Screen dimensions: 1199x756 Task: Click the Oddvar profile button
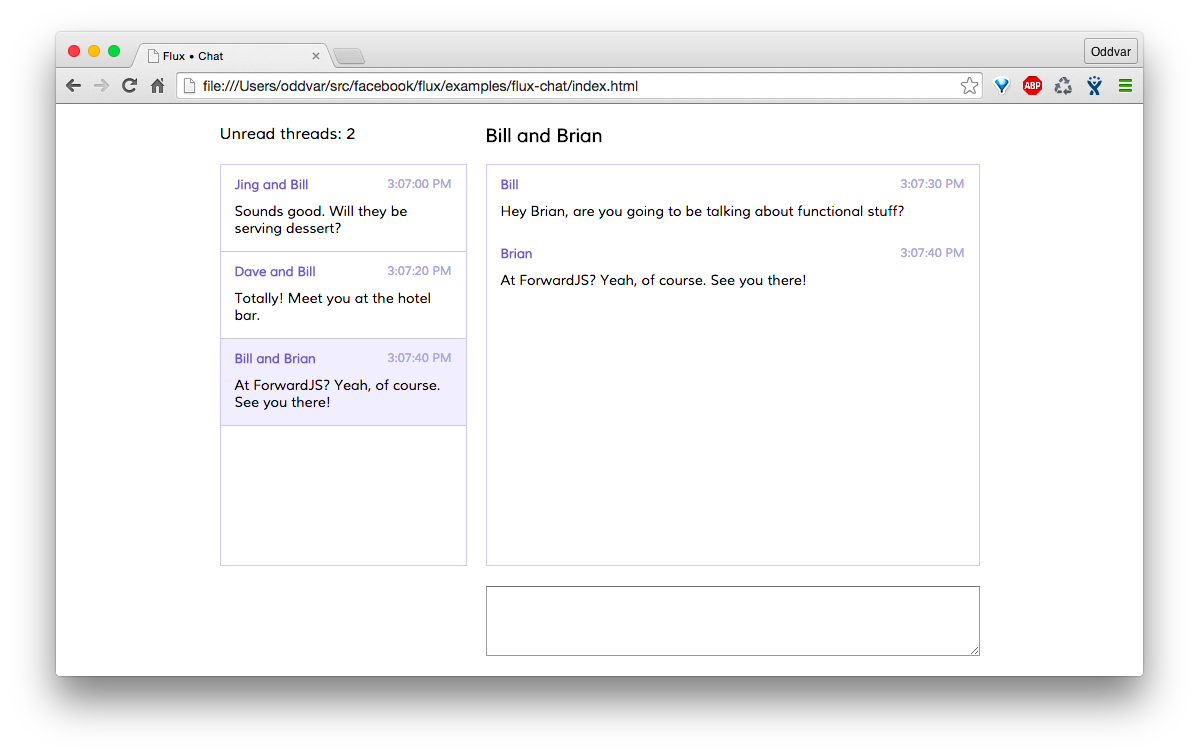click(1110, 52)
